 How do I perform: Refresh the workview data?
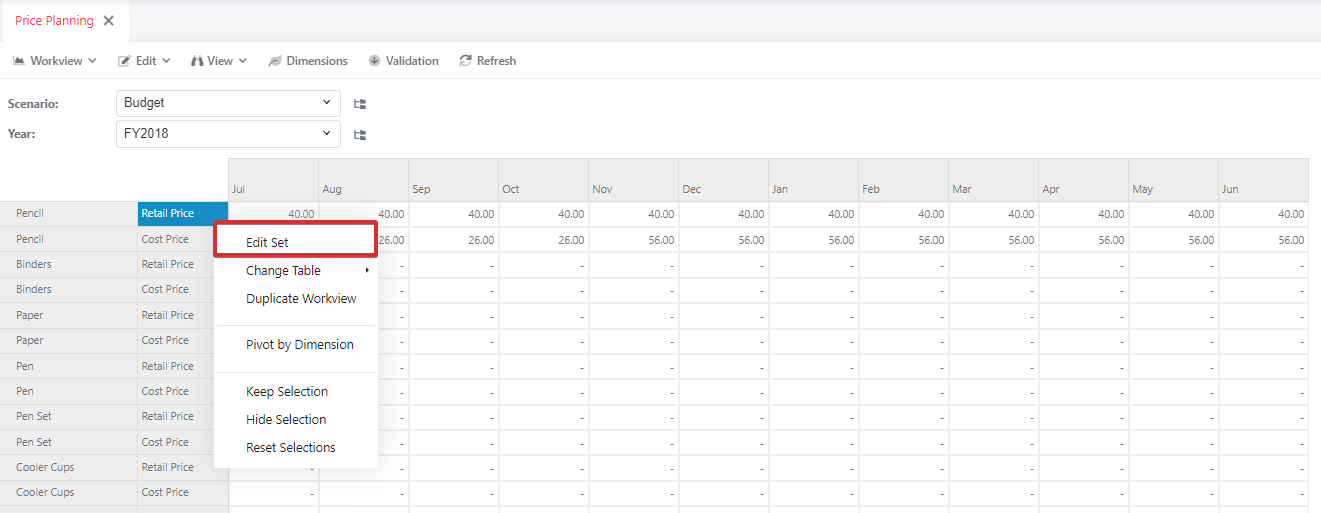487,61
